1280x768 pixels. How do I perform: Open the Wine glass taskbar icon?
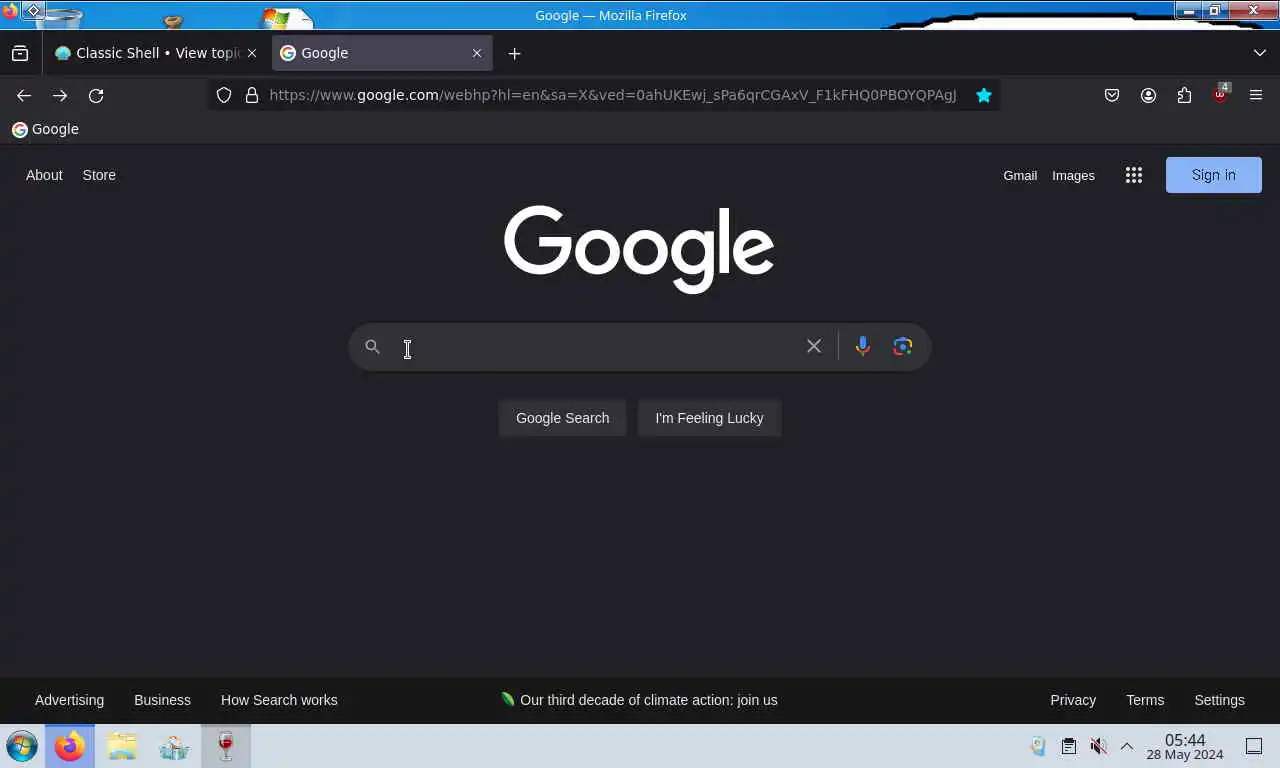pyautogui.click(x=226, y=746)
